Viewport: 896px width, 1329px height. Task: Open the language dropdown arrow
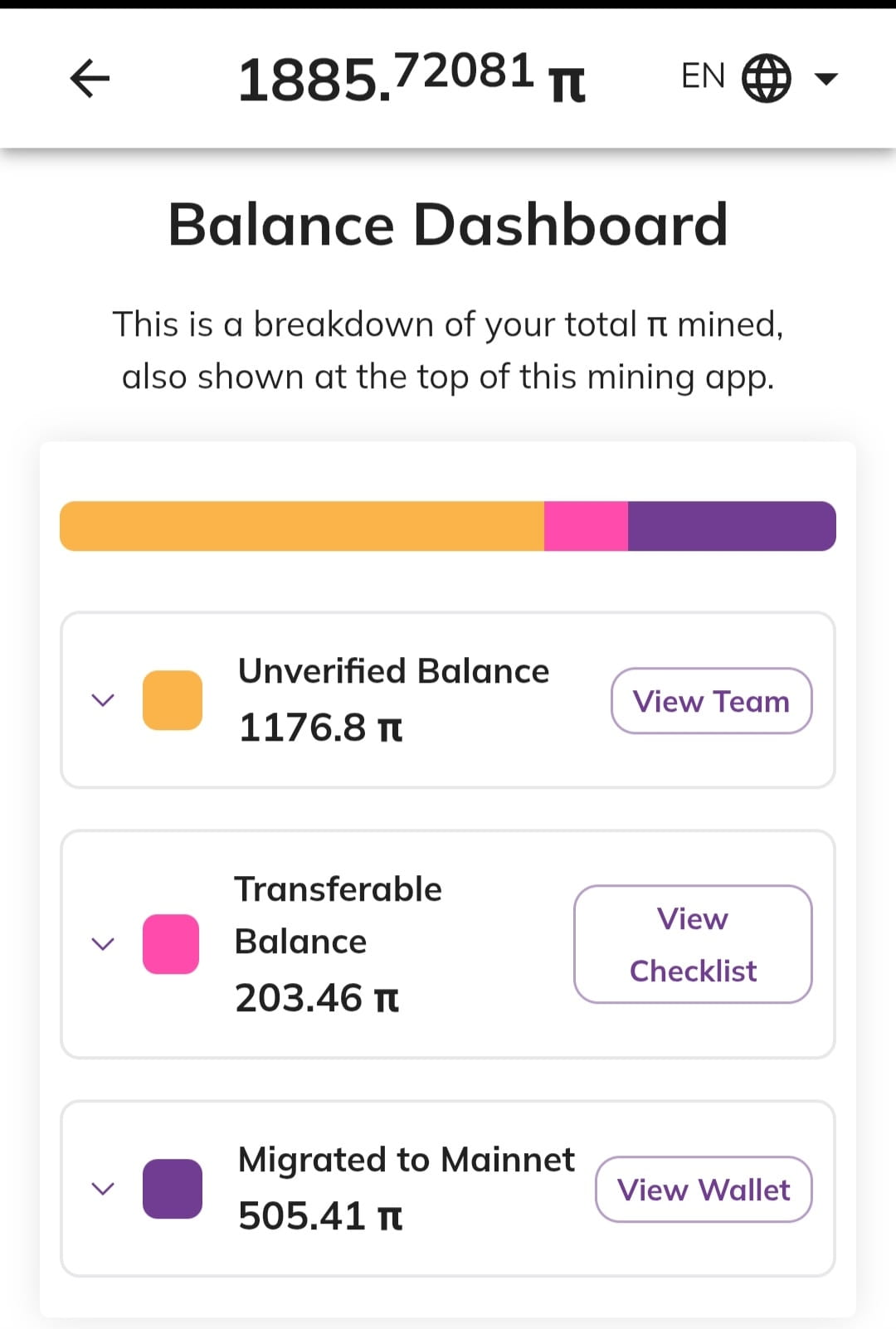(x=825, y=79)
